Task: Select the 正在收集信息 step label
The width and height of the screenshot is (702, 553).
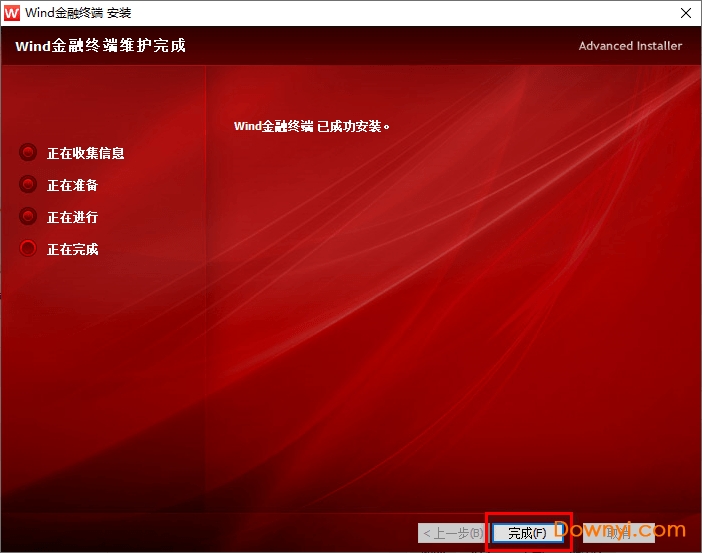Action: pyautogui.click(x=86, y=153)
